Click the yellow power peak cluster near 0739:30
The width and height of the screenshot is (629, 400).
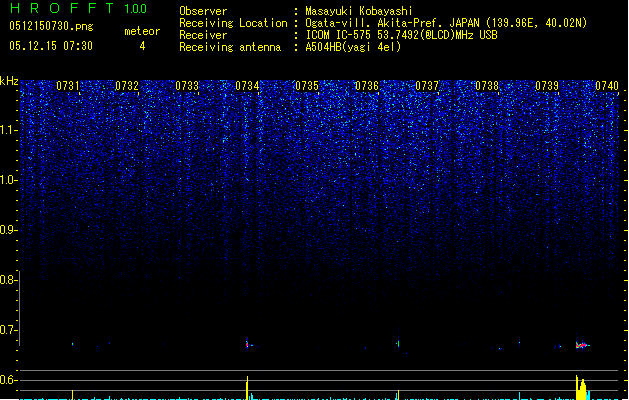[x=581, y=388]
